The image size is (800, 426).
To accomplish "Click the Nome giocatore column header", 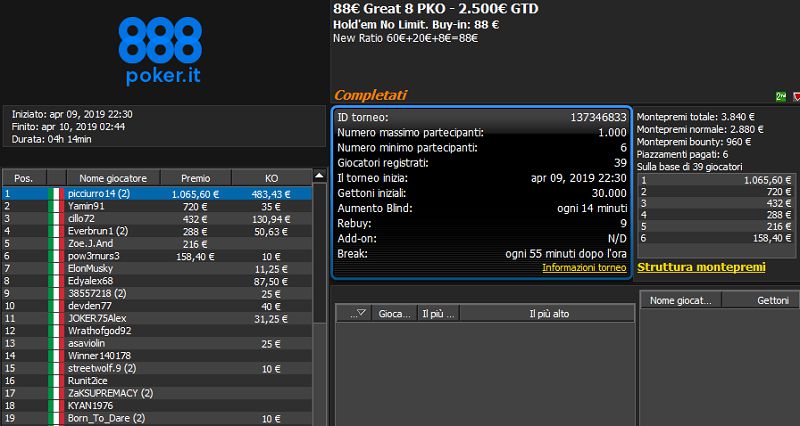I will click(x=105, y=178).
